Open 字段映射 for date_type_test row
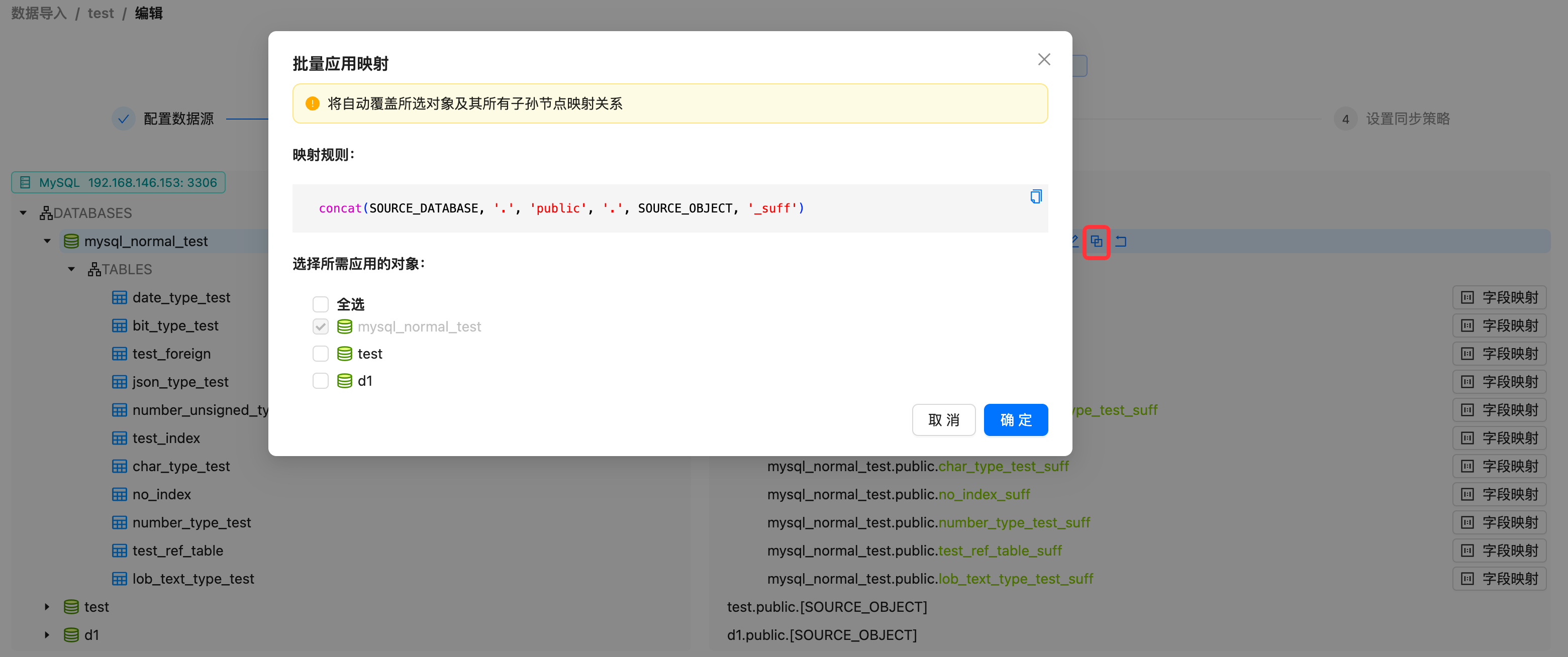The image size is (1568, 657). click(1499, 297)
